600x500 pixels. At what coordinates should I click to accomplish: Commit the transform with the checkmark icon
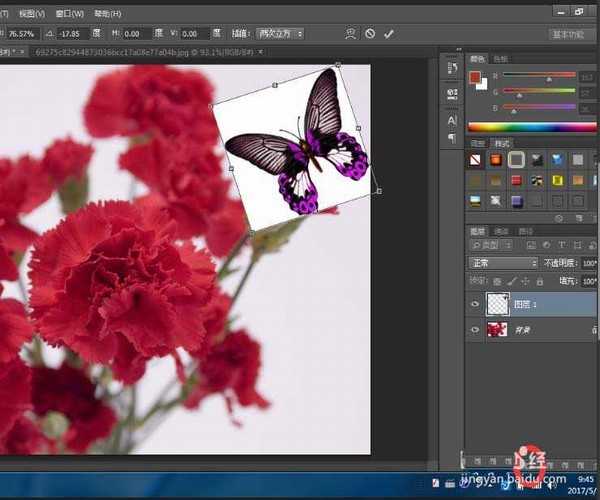(389, 33)
